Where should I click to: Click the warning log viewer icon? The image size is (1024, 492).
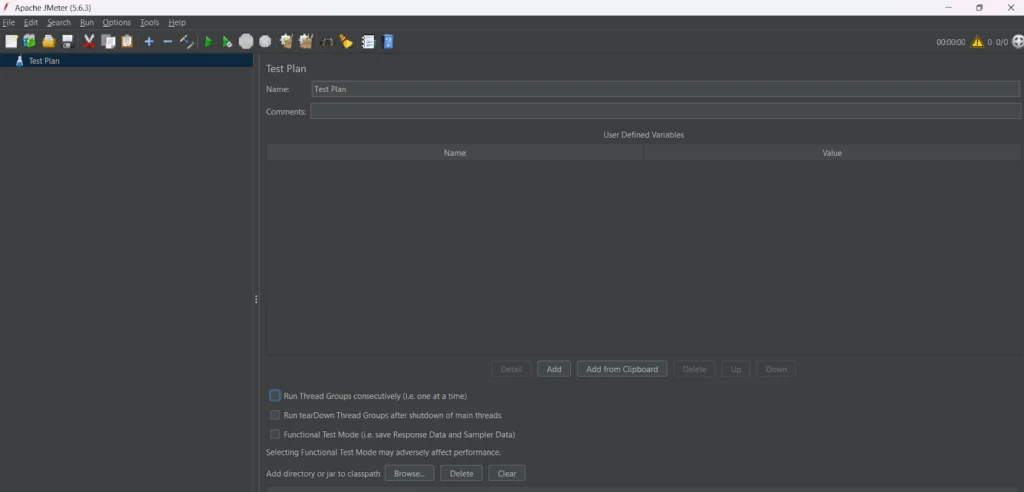[x=977, y=42]
